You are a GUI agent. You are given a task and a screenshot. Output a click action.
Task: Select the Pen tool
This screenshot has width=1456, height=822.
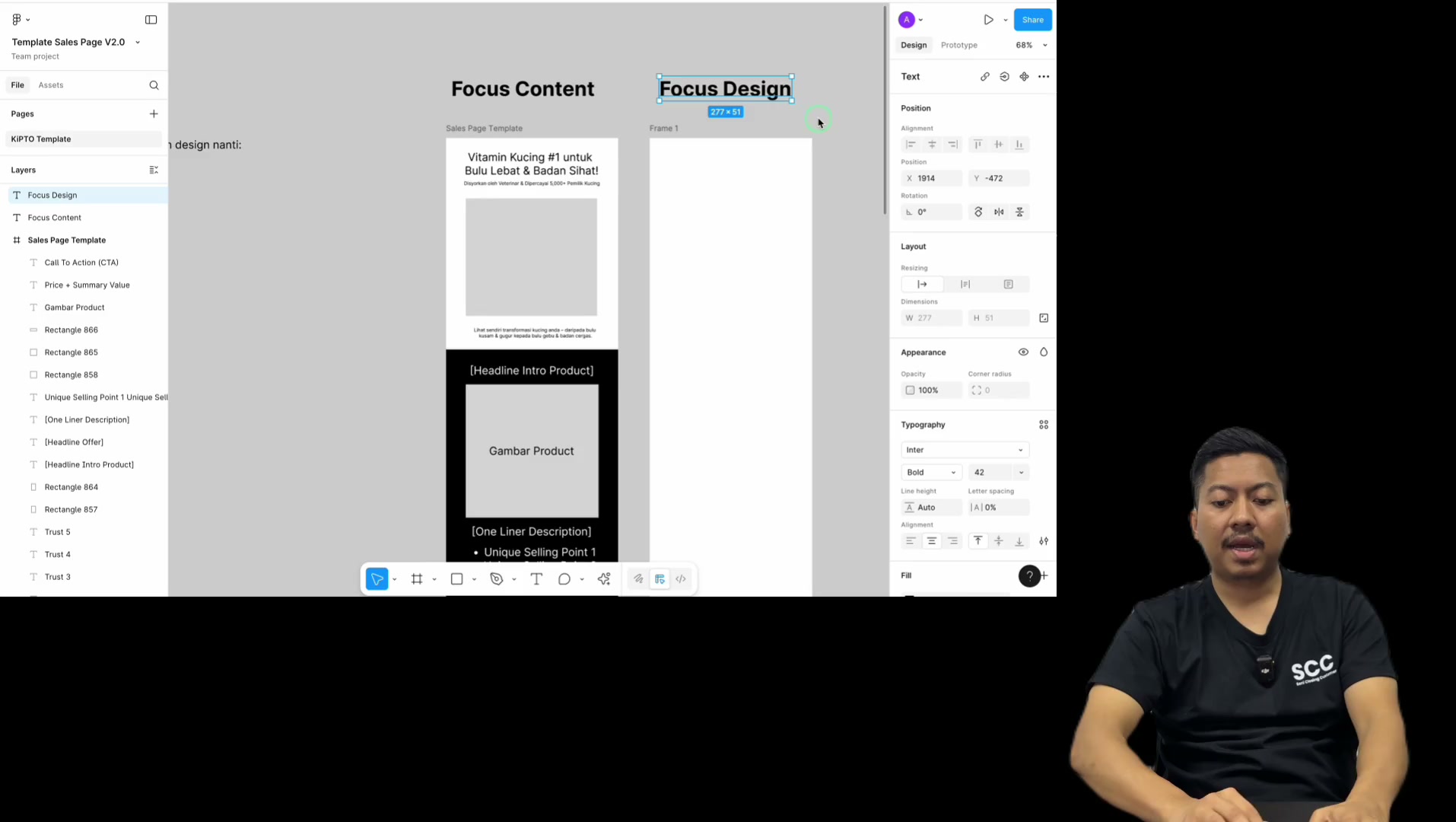497,579
